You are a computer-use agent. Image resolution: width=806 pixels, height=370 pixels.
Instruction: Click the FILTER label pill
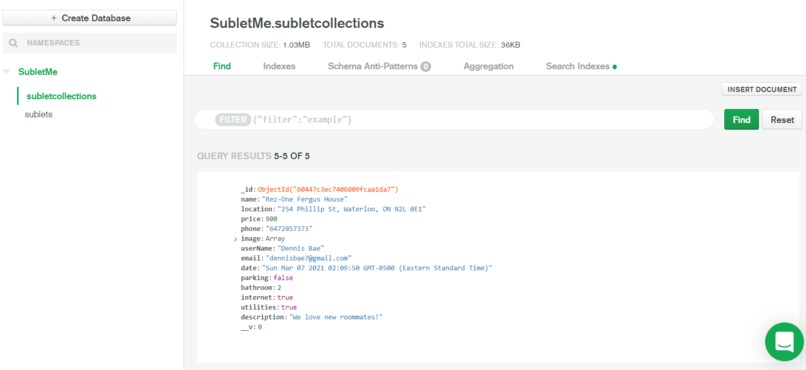[x=233, y=120]
